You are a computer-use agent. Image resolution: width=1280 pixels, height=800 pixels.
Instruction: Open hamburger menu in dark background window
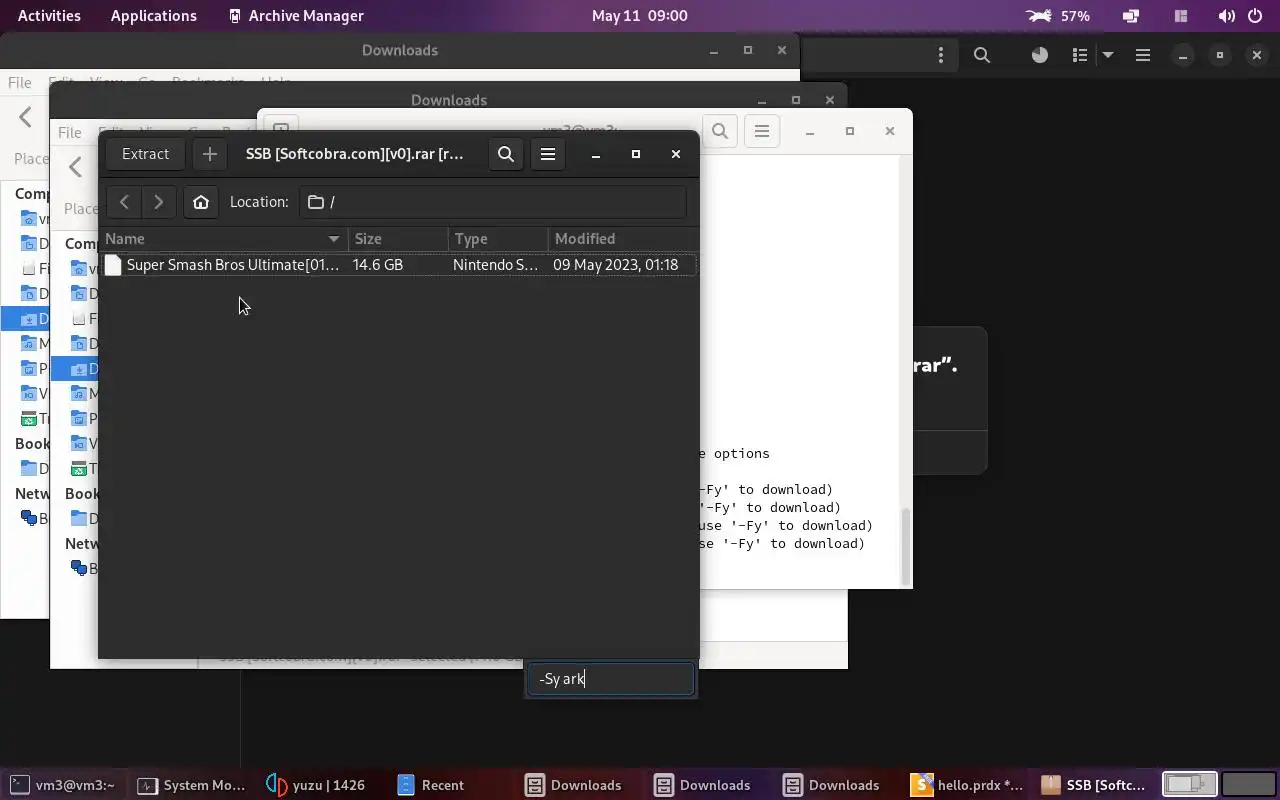pyautogui.click(x=1143, y=56)
